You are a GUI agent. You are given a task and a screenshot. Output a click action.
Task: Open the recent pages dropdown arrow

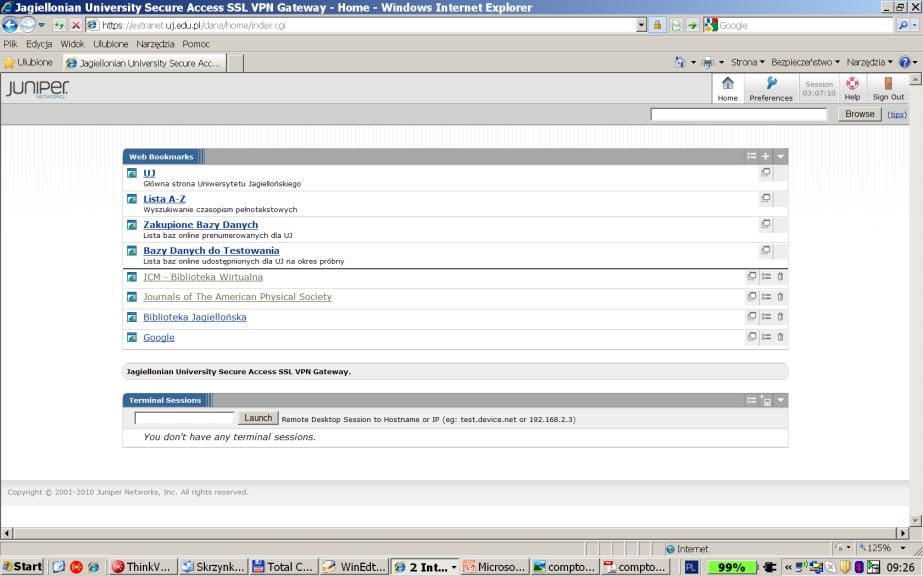[41, 25]
